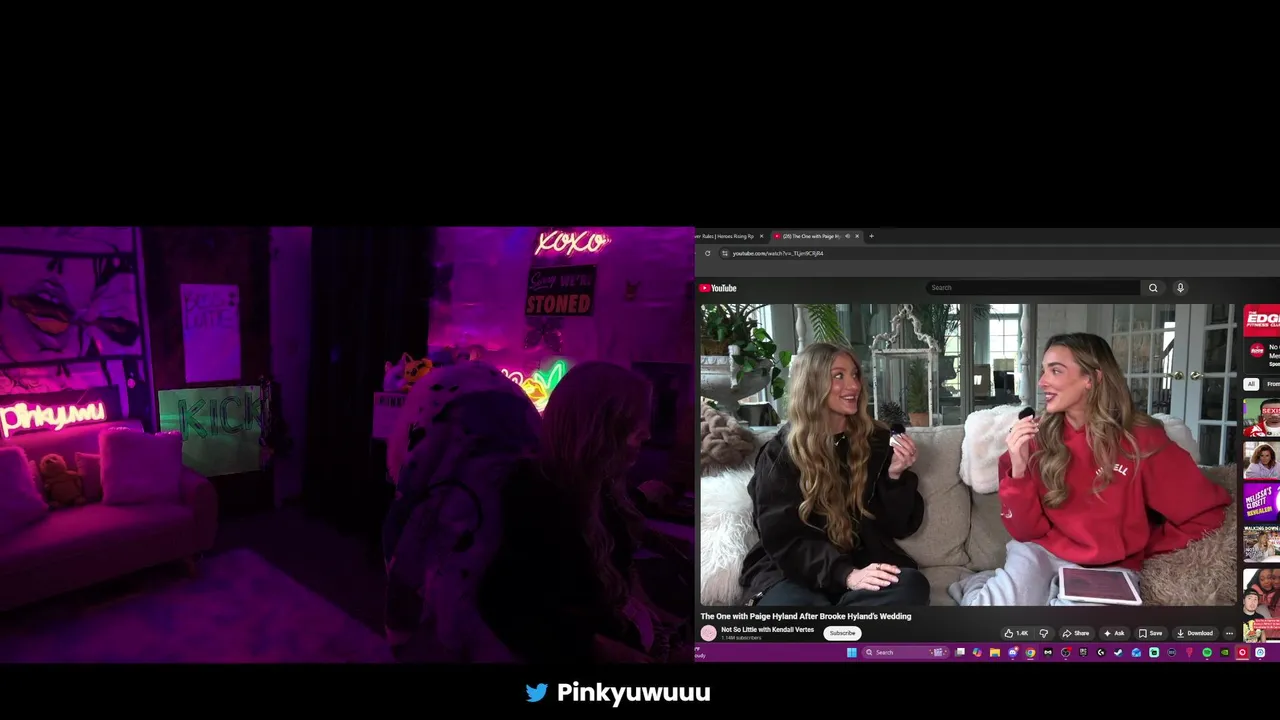Close the Heroes Rising Rp tab
Screen dimensions: 1280x720
point(761,236)
